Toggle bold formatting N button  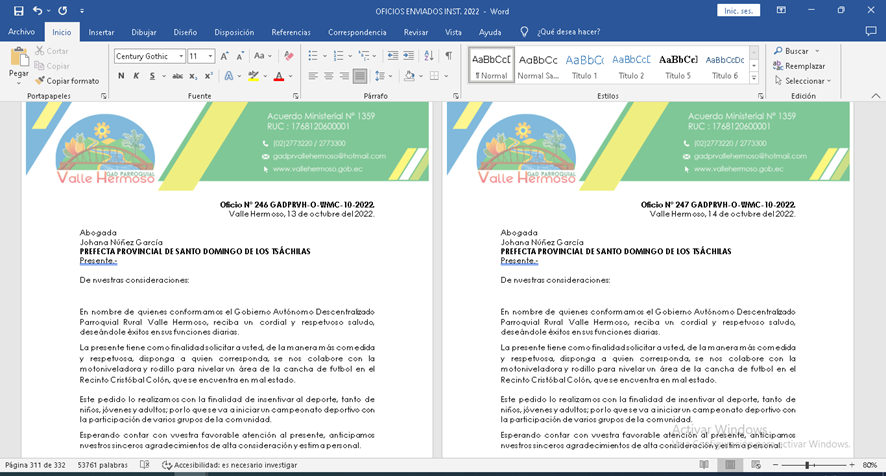click(x=120, y=76)
